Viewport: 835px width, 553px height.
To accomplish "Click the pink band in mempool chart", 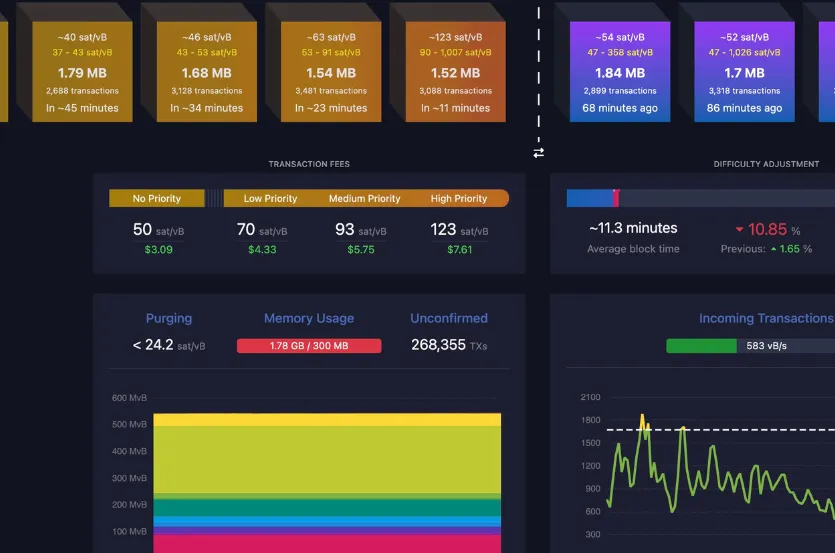I will pyautogui.click(x=327, y=543).
